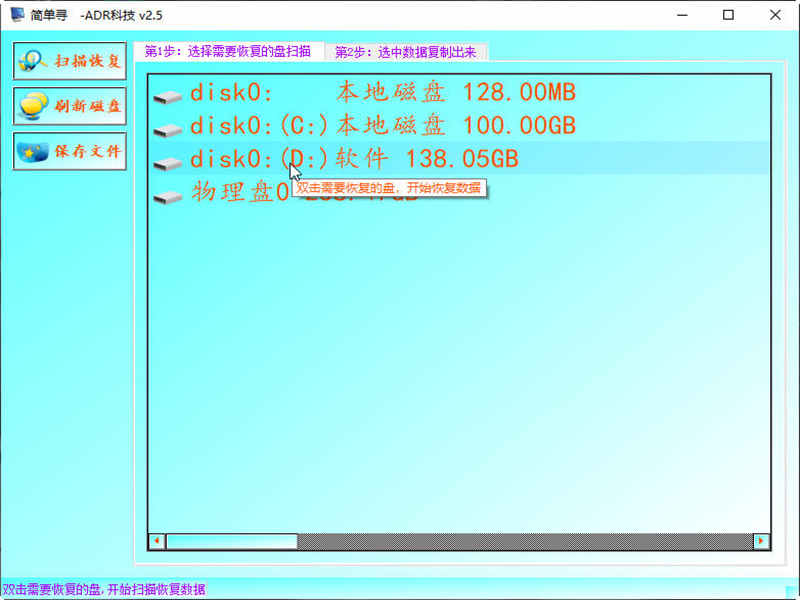Click the magnifier icon on 扫描恢复
Image resolution: width=800 pixels, height=600 pixels.
pyautogui.click(x=32, y=61)
